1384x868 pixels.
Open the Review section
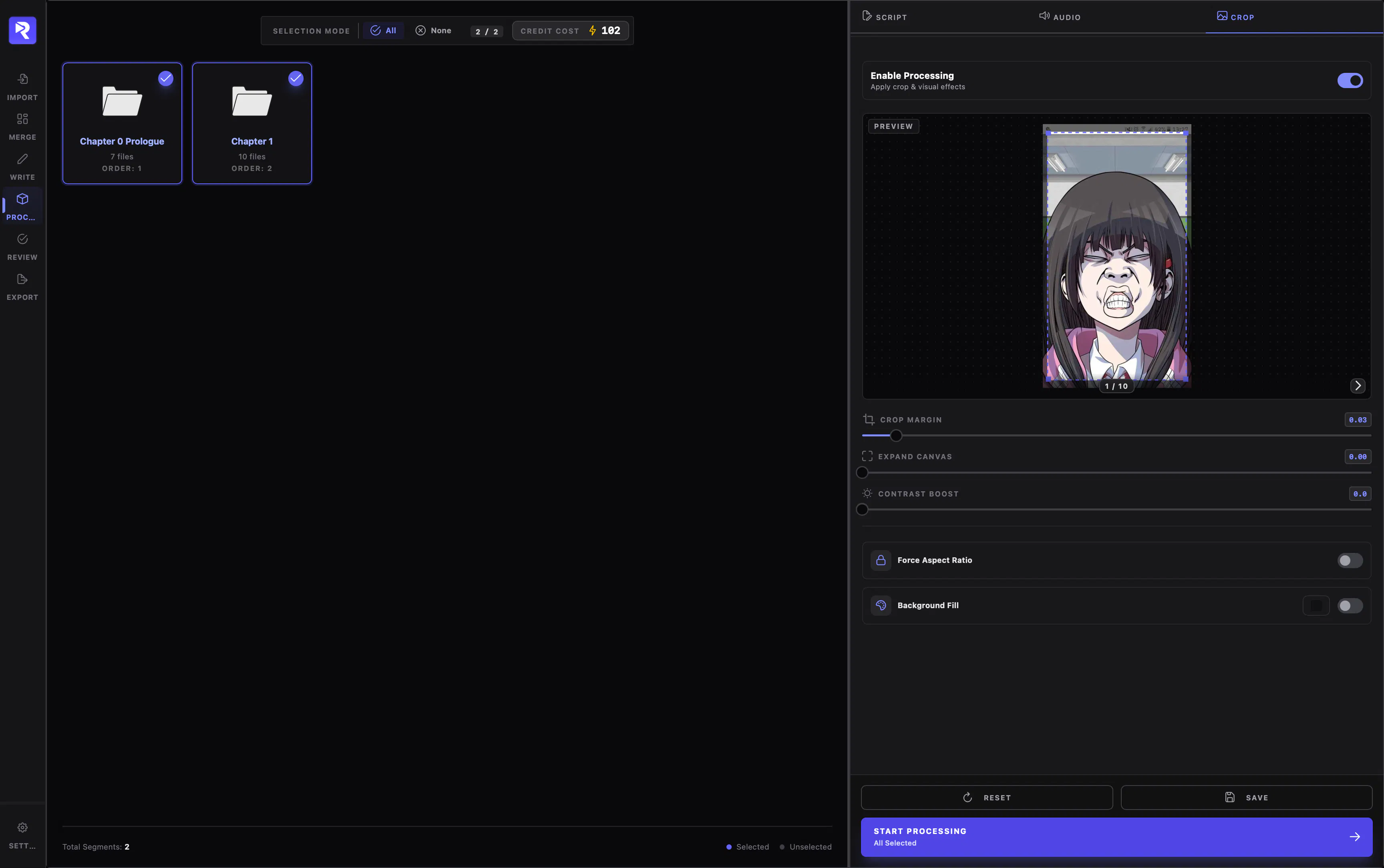[x=22, y=247]
